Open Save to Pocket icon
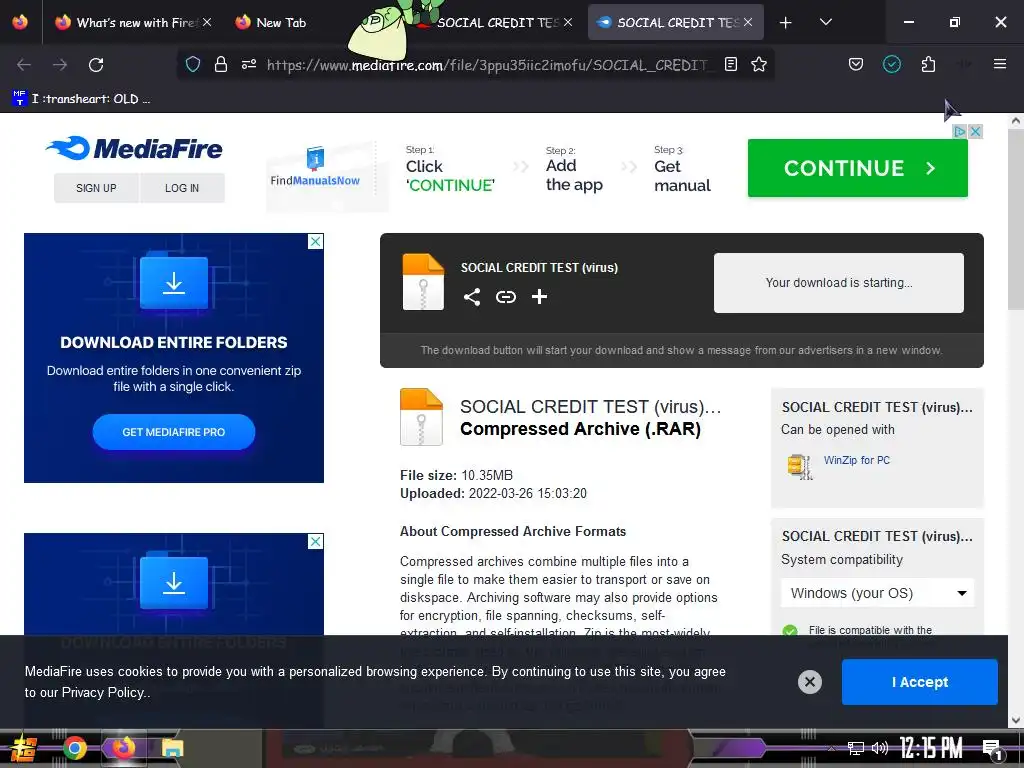The image size is (1024, 768). click(x=856, y=64)
